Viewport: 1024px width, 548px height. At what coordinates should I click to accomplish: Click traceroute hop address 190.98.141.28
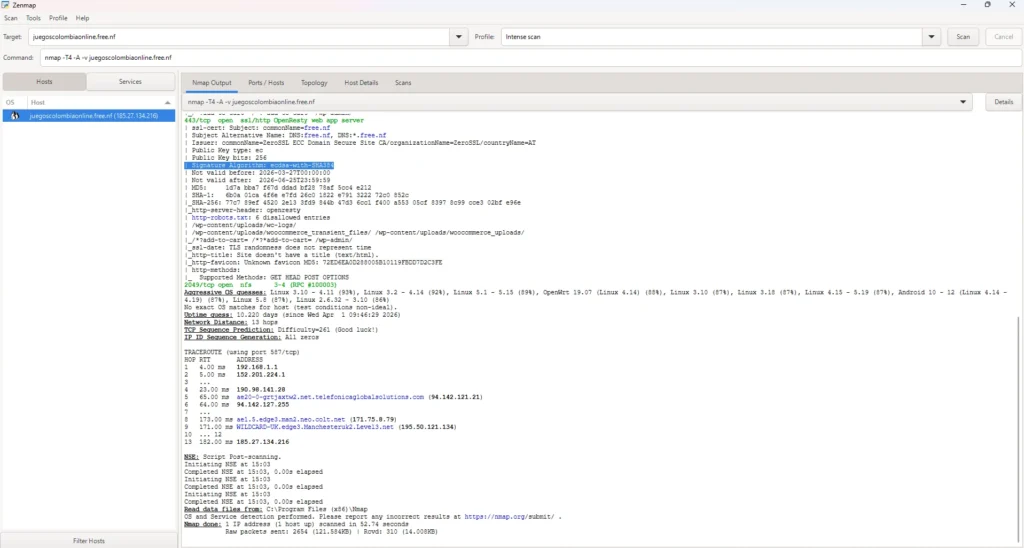click(x=261, y=390)
